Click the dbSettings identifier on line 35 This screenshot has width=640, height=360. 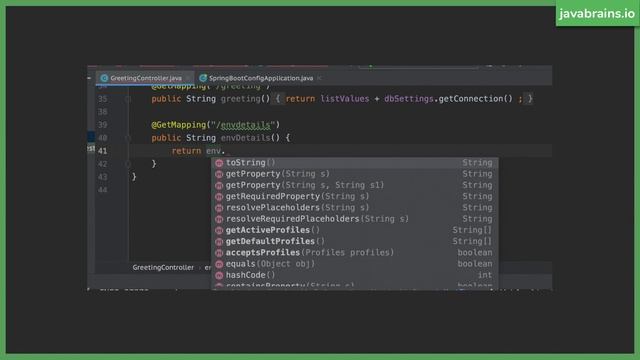click(409, 99)
